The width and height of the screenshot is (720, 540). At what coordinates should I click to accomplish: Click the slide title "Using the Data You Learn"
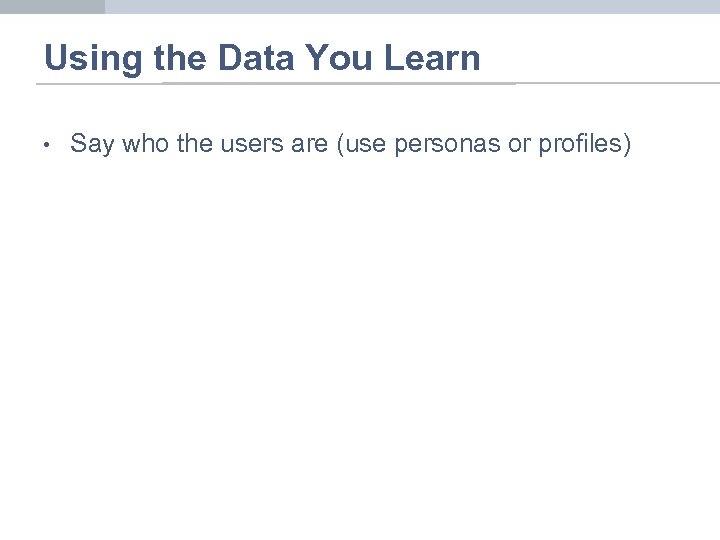(262, 58)
